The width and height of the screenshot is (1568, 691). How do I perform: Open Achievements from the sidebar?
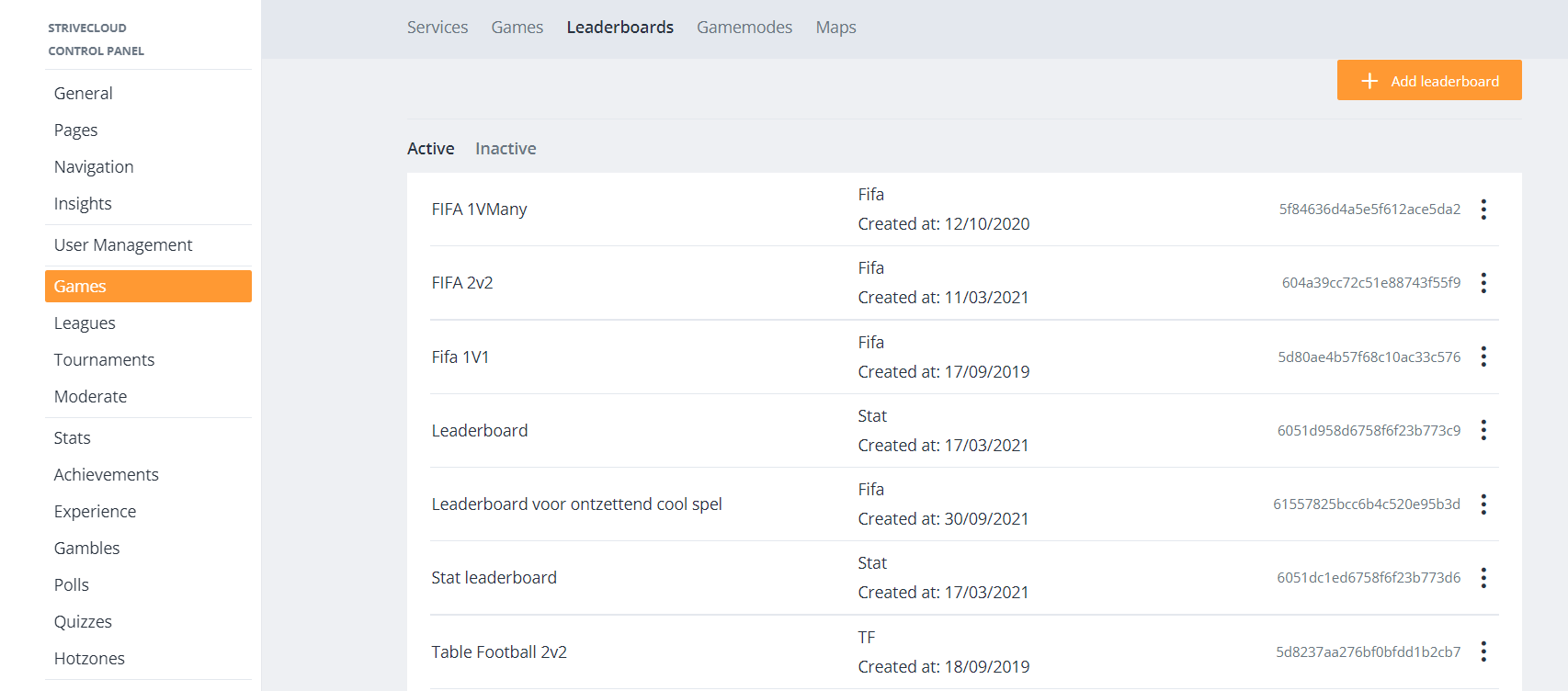coord(106,475)
